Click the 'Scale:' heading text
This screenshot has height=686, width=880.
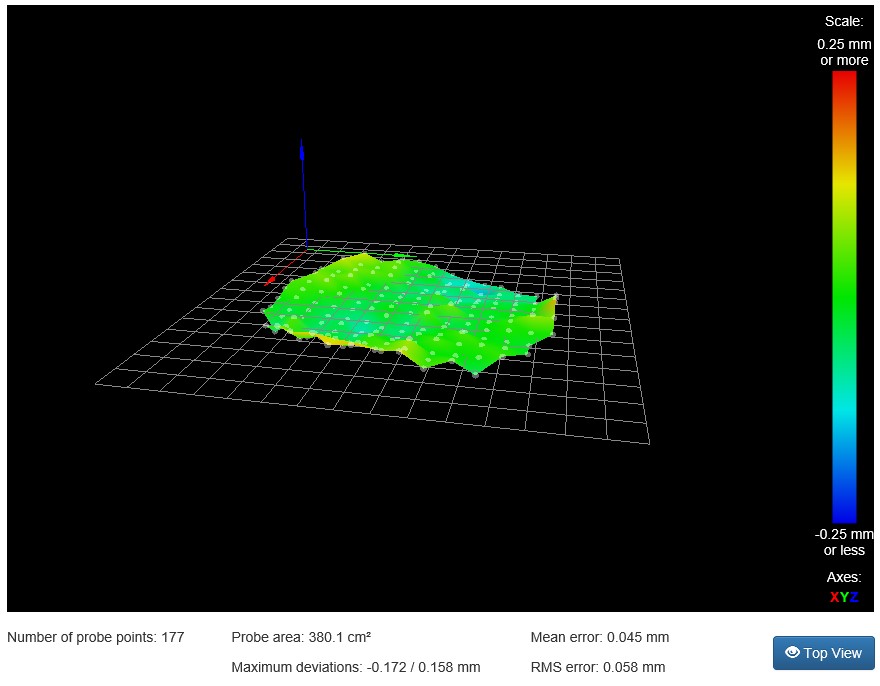(843, 21)
